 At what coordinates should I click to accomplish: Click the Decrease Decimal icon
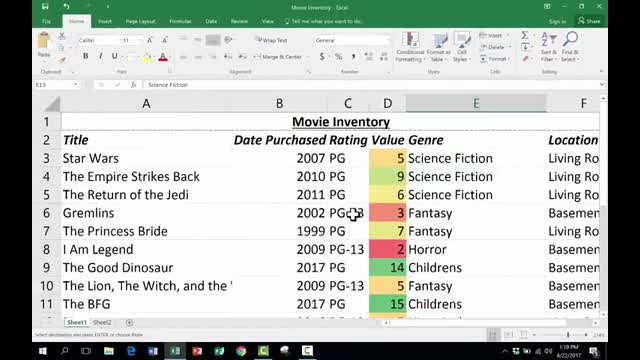(384, 57)
